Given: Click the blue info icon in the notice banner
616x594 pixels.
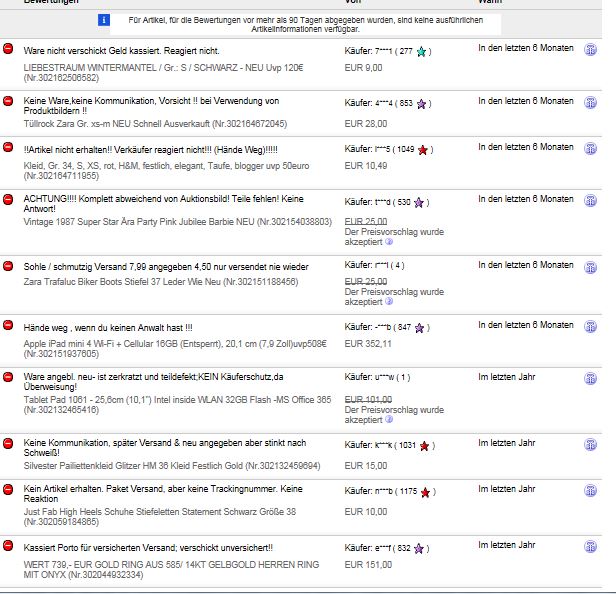Looking at the screenshot, I should tap(104, 20).
